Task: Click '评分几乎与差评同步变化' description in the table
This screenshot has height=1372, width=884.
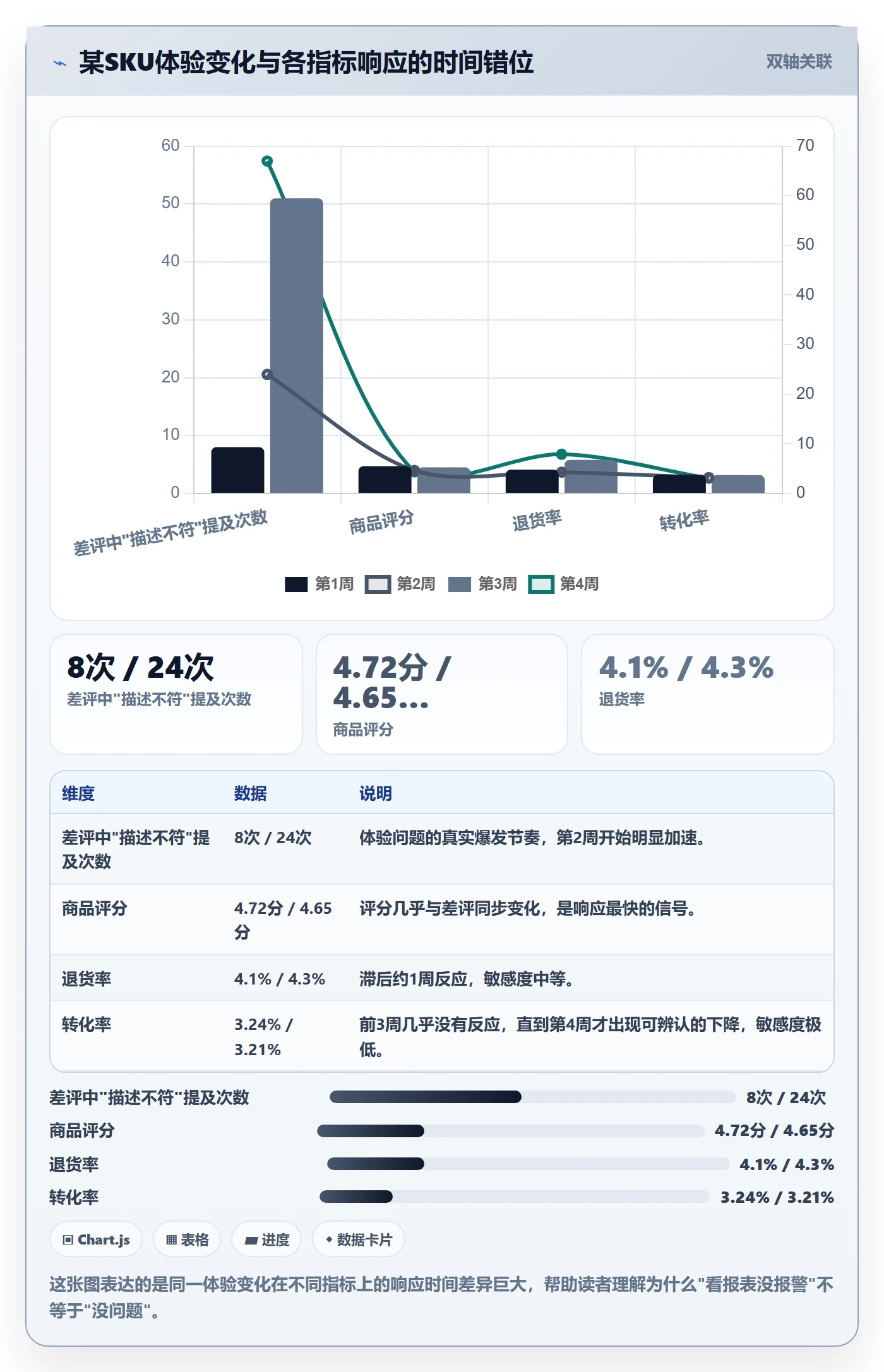Action: [528, 908]
